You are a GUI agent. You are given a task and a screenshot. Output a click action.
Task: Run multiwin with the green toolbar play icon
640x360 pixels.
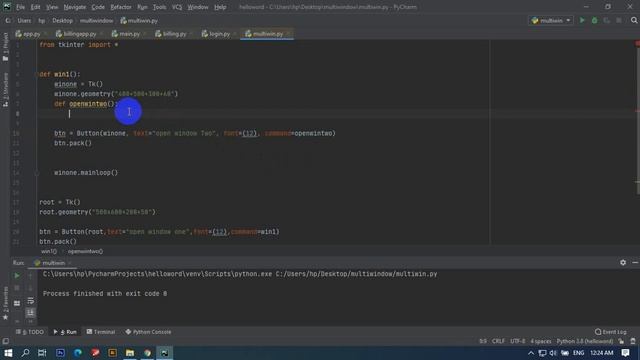582,20
